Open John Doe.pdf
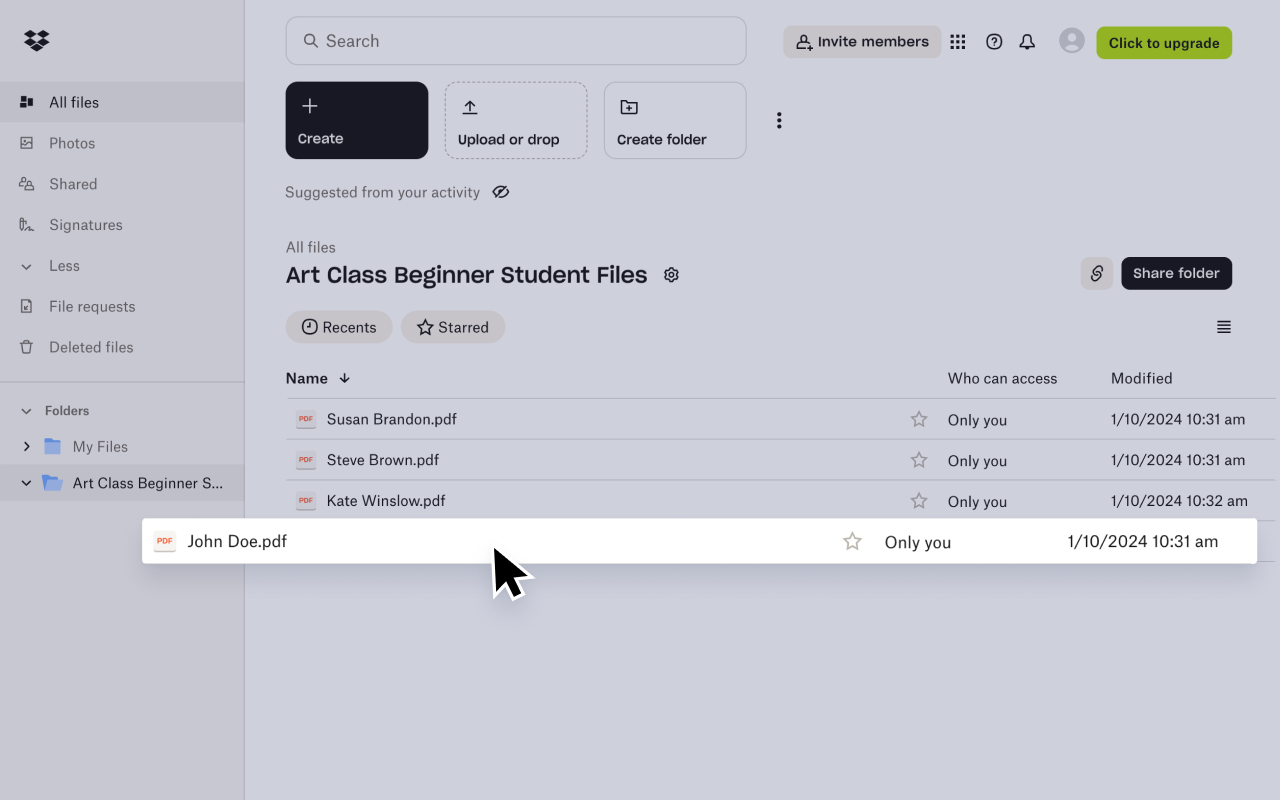The image size is (1280, 800). (x=237, y=541)
